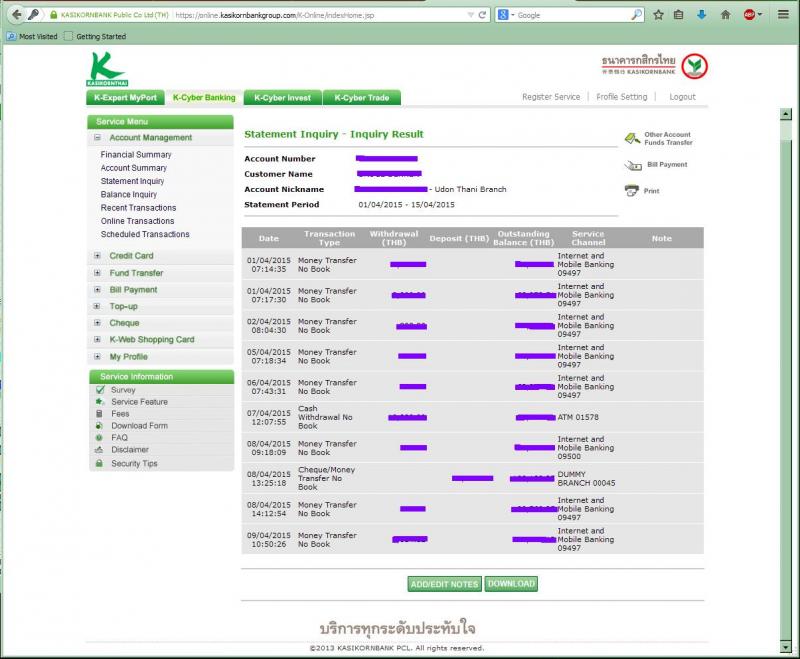Image resolution: width=800 pixels, height=659 pixels.
Task: Open the Profile Setting link
Action: [x=621, y=97]
